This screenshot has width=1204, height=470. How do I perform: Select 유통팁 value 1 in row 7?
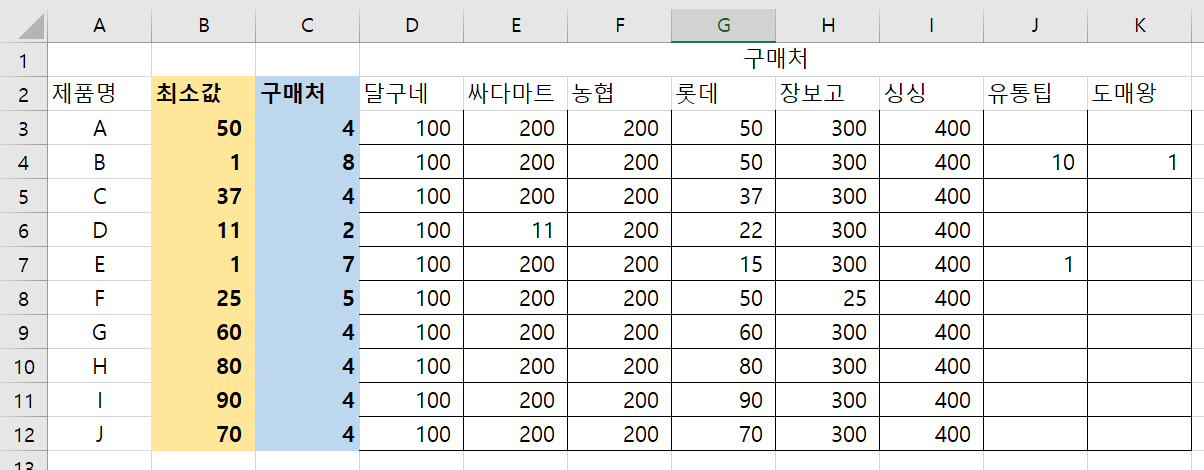pos(1035,264)
